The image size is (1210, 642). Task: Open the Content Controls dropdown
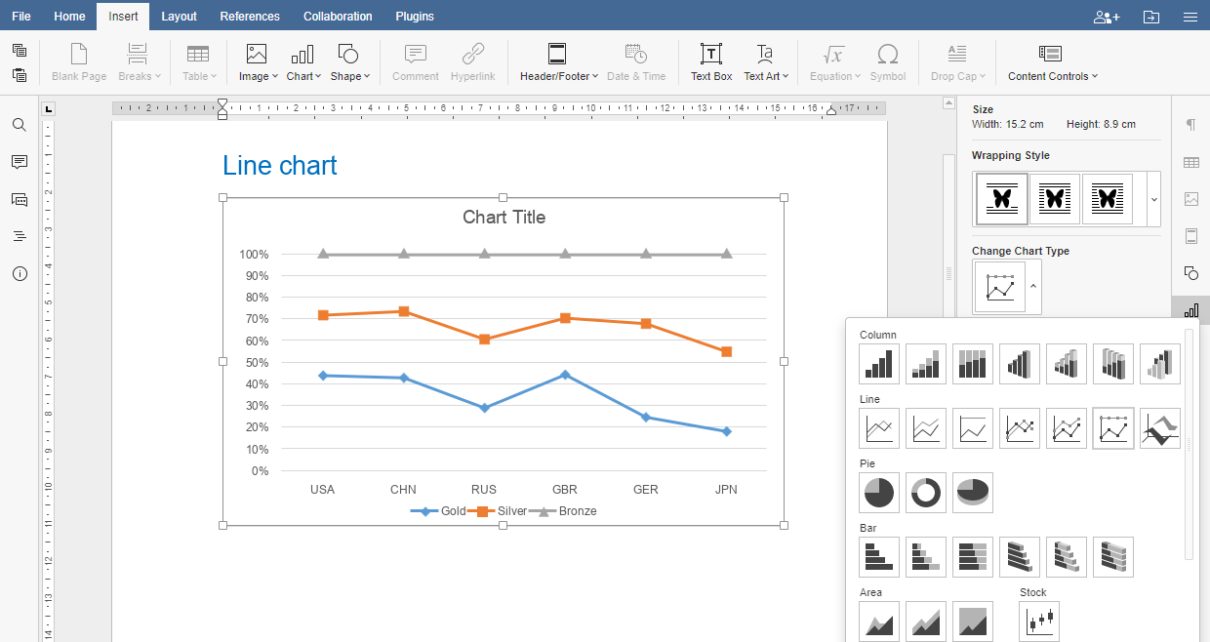pos(1052,62)
